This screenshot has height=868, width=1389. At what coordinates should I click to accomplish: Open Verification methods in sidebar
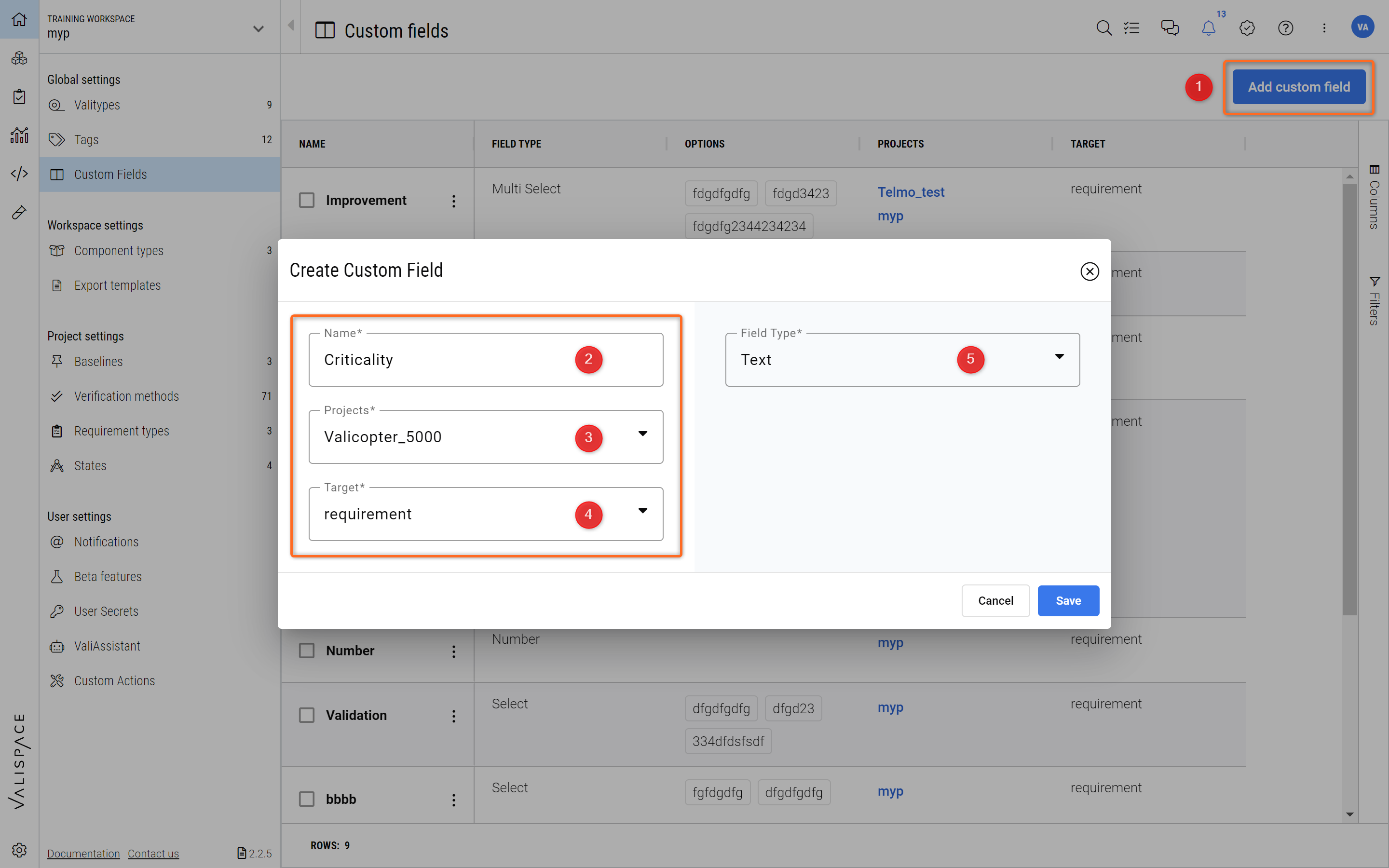[160, 396]
